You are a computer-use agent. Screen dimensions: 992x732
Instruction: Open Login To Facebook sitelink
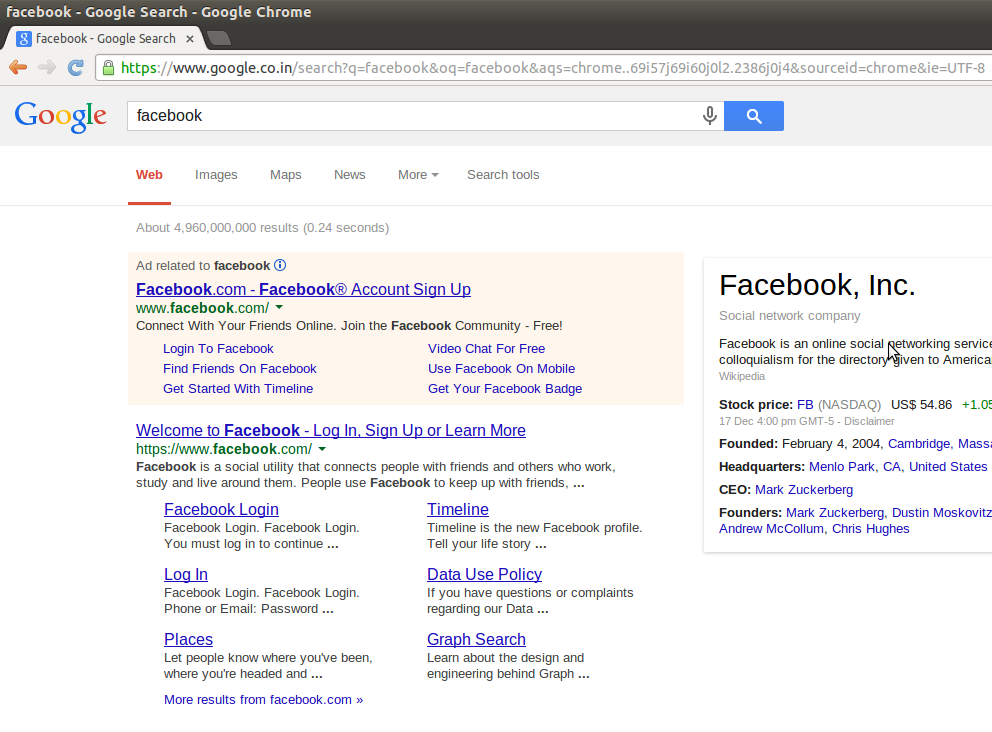tap(218, 349)
